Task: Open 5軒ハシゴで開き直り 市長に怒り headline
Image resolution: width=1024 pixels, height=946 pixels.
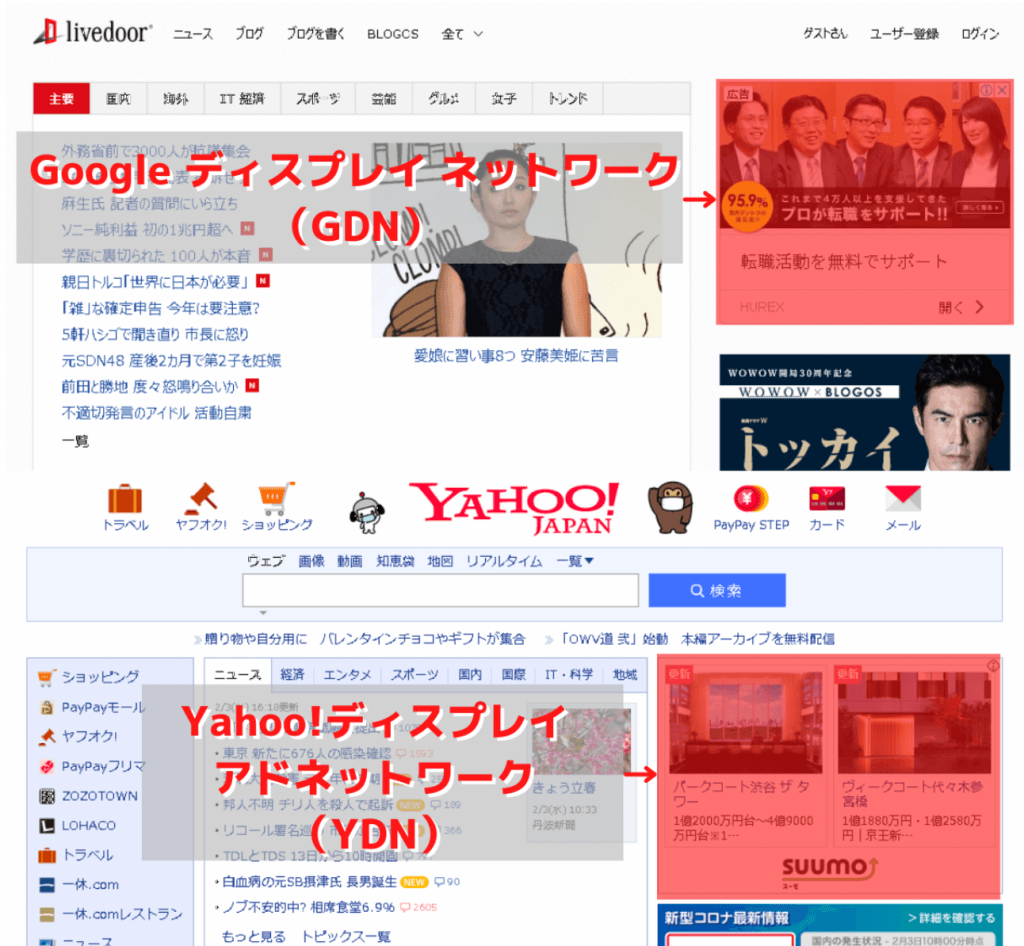Action: click(155, 334)
